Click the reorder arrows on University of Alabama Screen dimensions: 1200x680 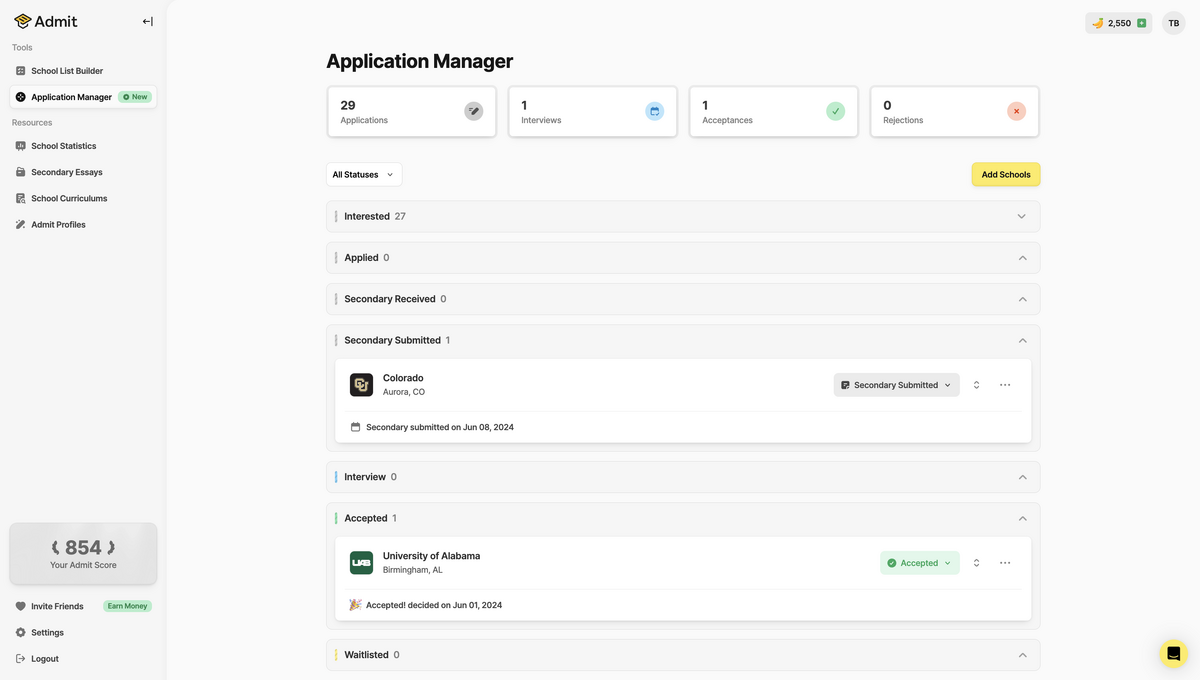pyautogui.click(x=976, y=563)
